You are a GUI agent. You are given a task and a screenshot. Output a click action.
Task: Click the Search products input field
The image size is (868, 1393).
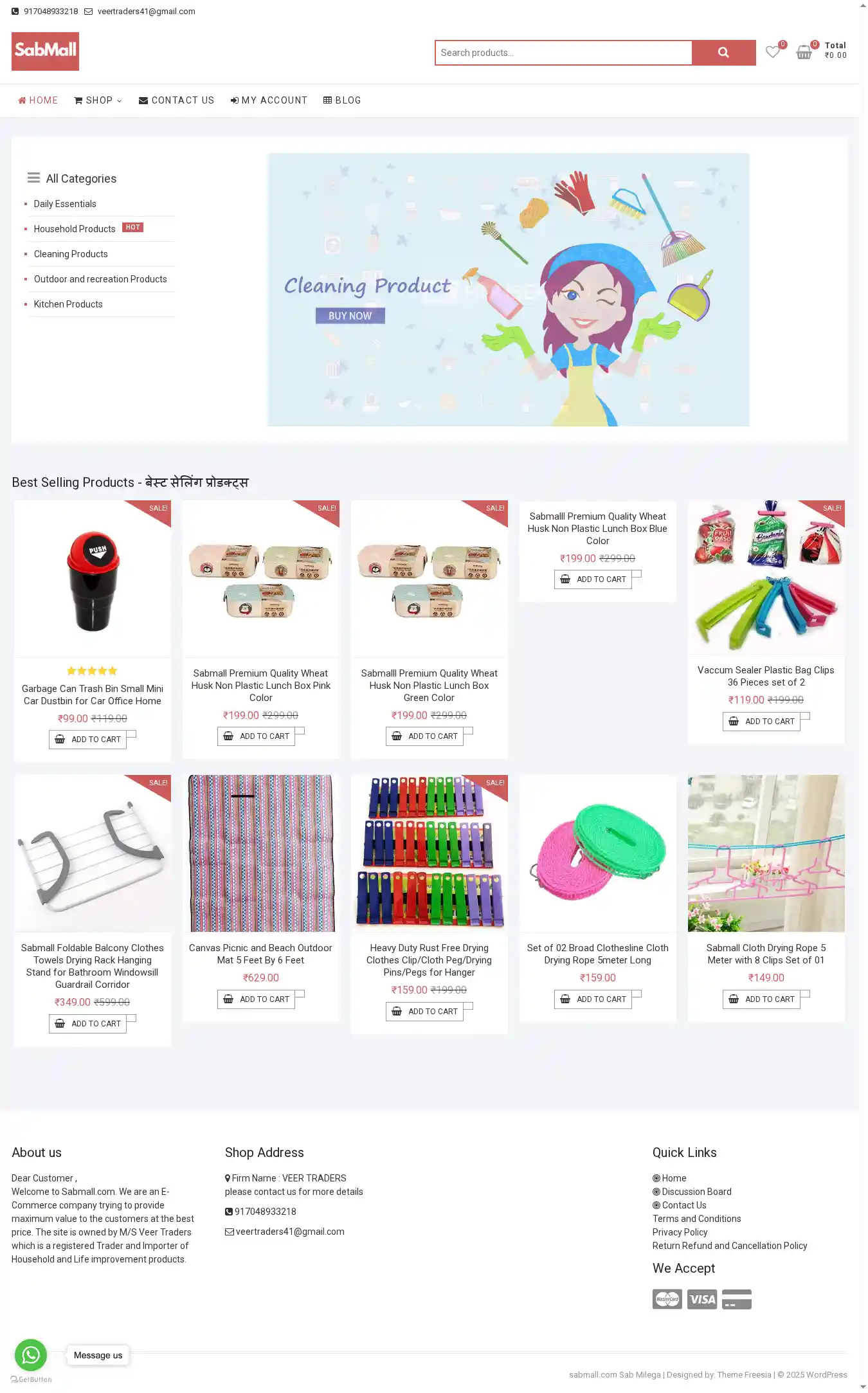(563, 53)
